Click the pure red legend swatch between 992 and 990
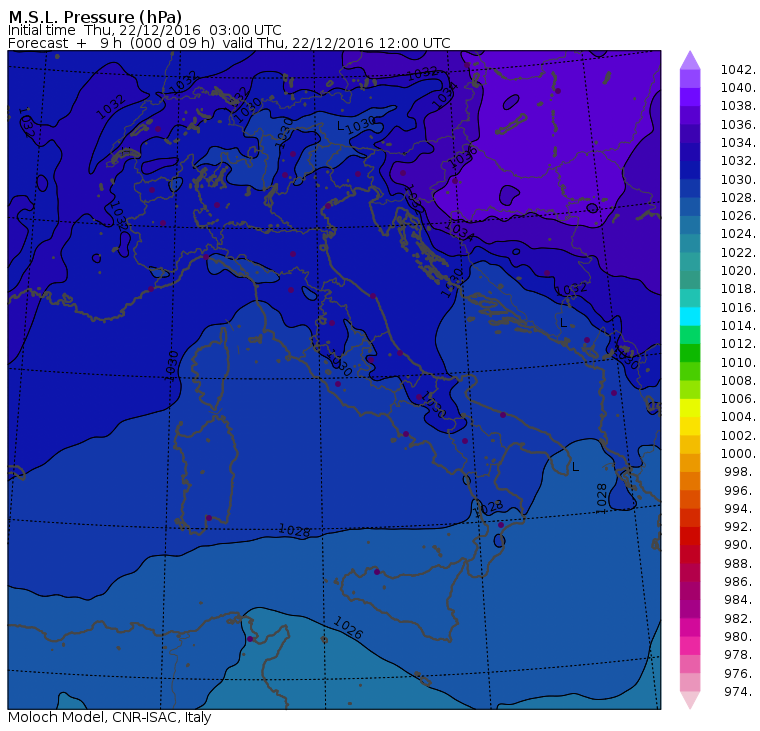 [690, 536]
